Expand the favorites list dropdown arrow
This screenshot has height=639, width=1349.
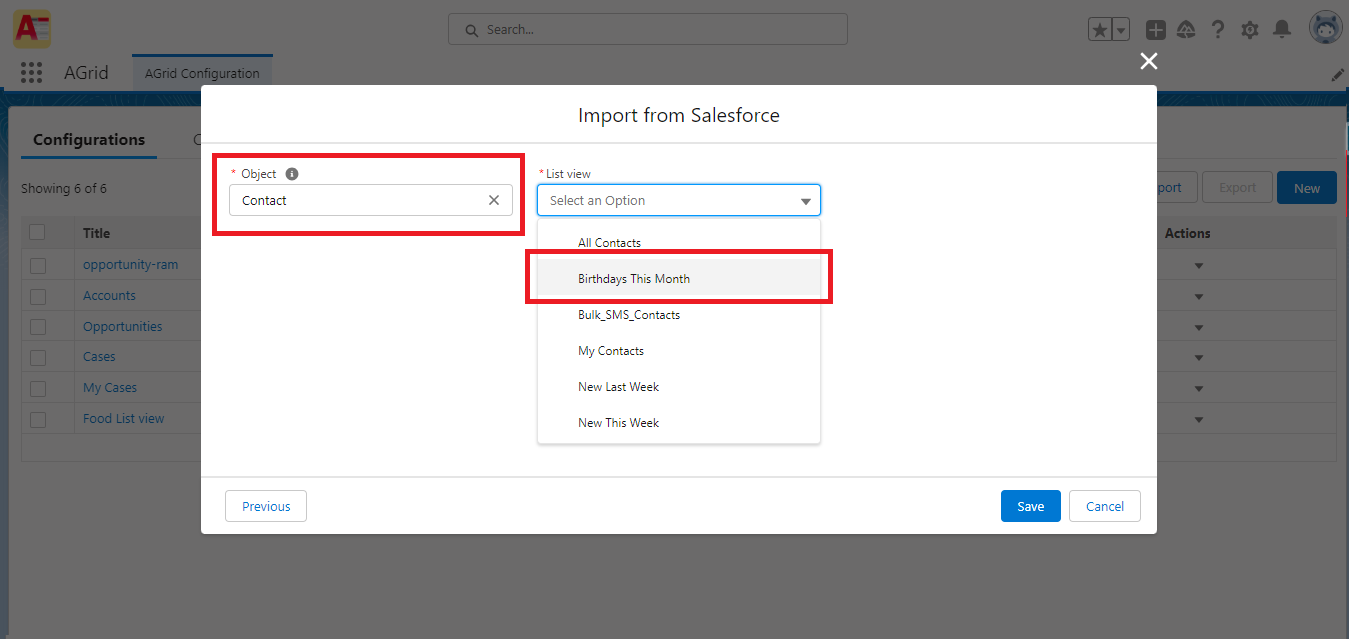(1120, 30)
